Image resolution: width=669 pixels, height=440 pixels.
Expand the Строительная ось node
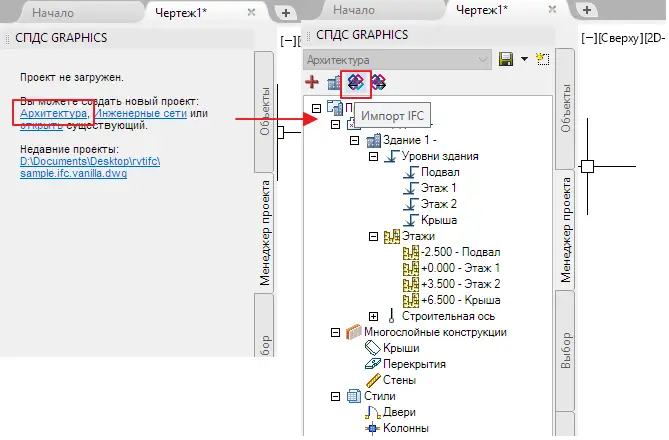(373, 316)
